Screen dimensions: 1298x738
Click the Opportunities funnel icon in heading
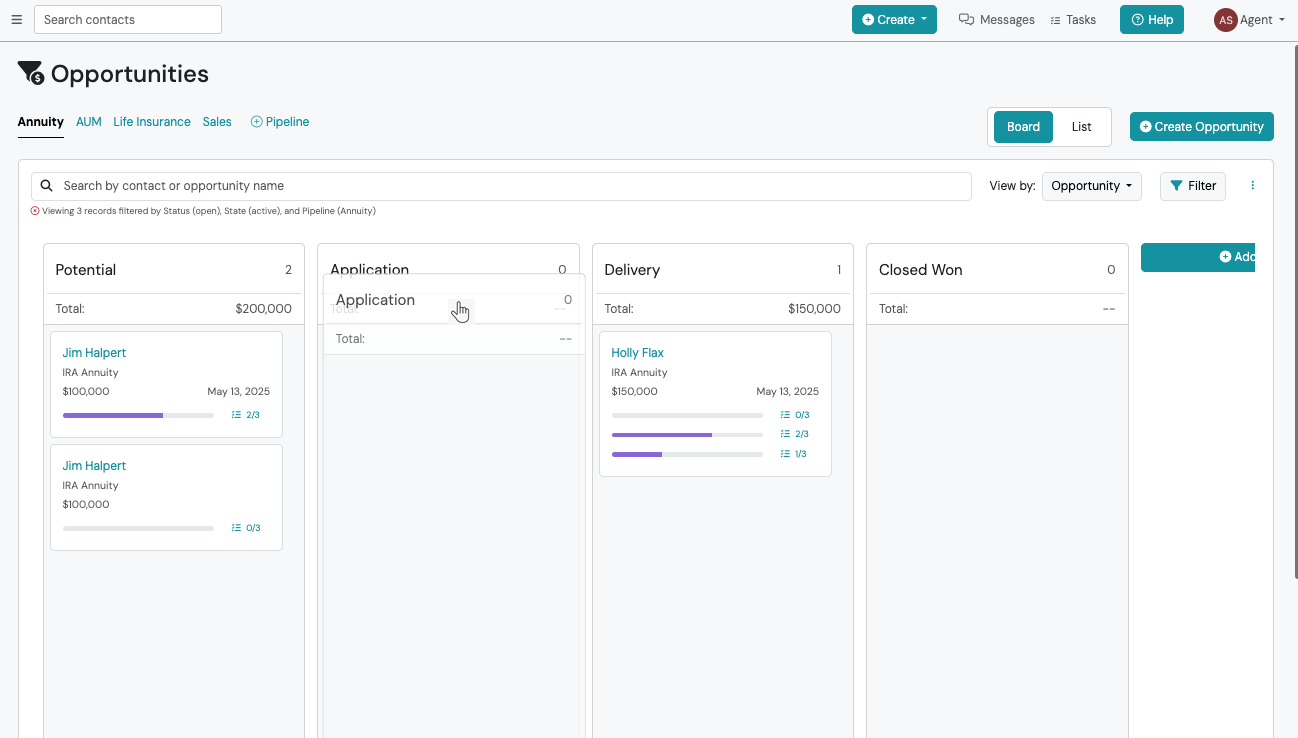pos(31,73)
